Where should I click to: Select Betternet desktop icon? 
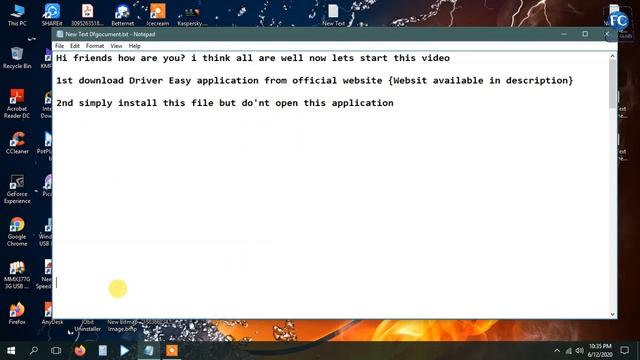122,15
